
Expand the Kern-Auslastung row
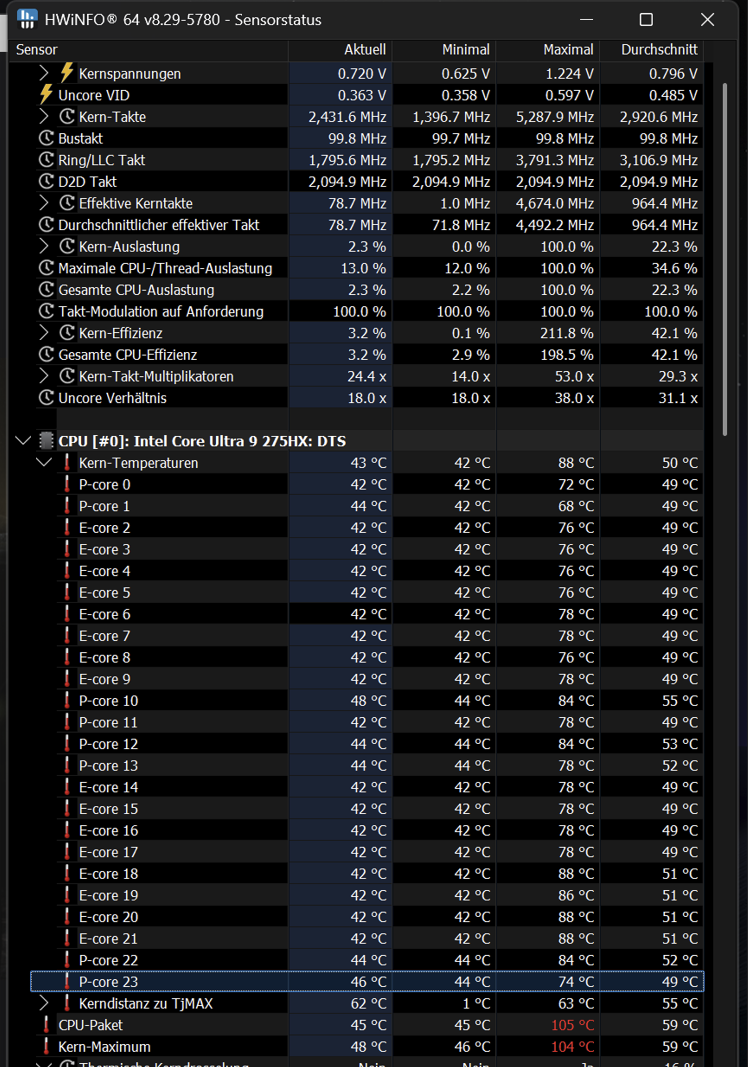coord(44,246)
